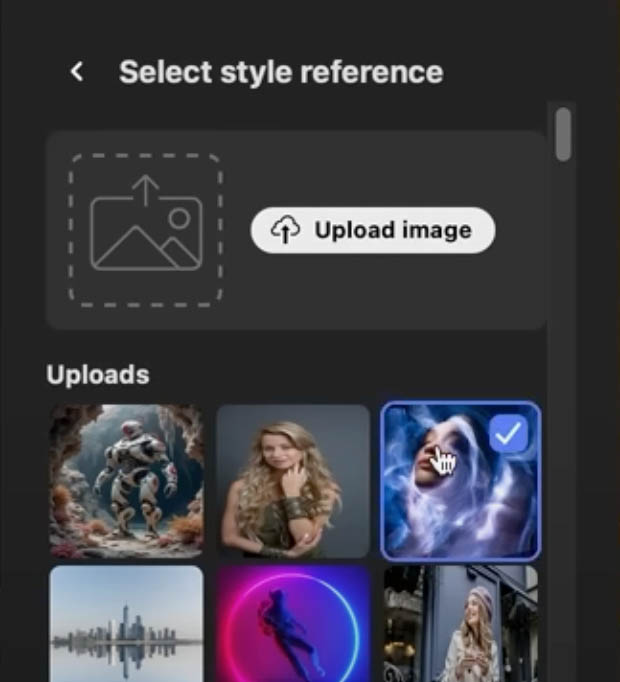Click the "Uploads" section label
The image size is (620, 682).
tap(98, 375)
